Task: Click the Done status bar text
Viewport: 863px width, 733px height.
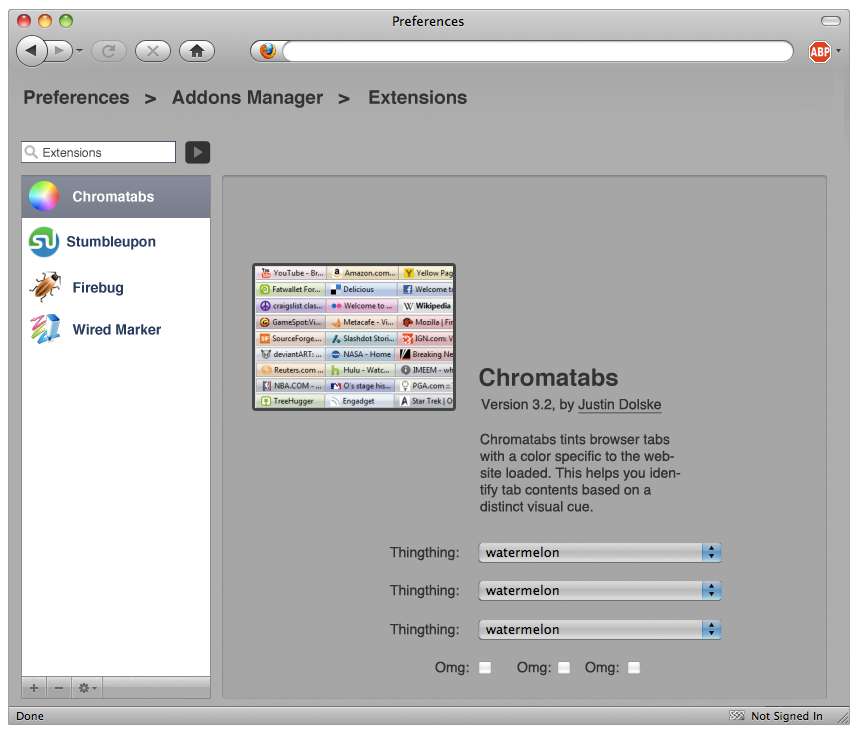Action: (x=30, y=716)
